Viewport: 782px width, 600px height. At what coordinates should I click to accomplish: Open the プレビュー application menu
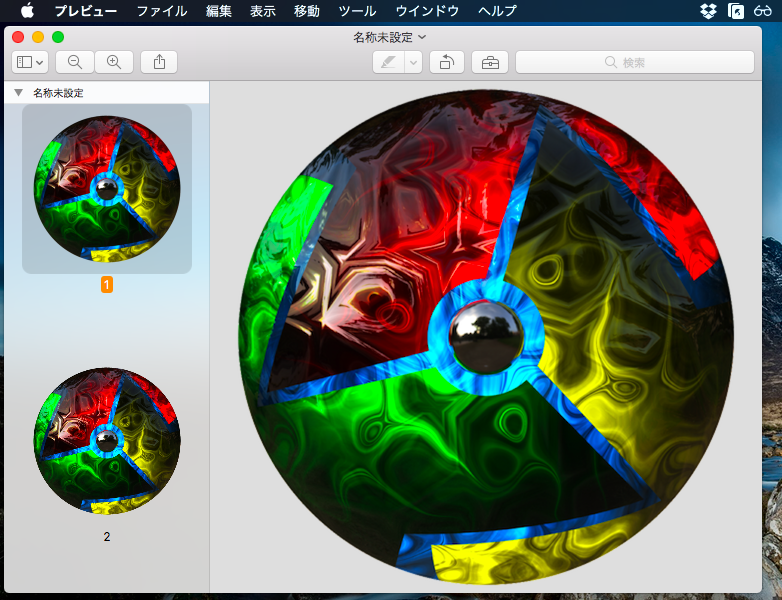[86, 10]
